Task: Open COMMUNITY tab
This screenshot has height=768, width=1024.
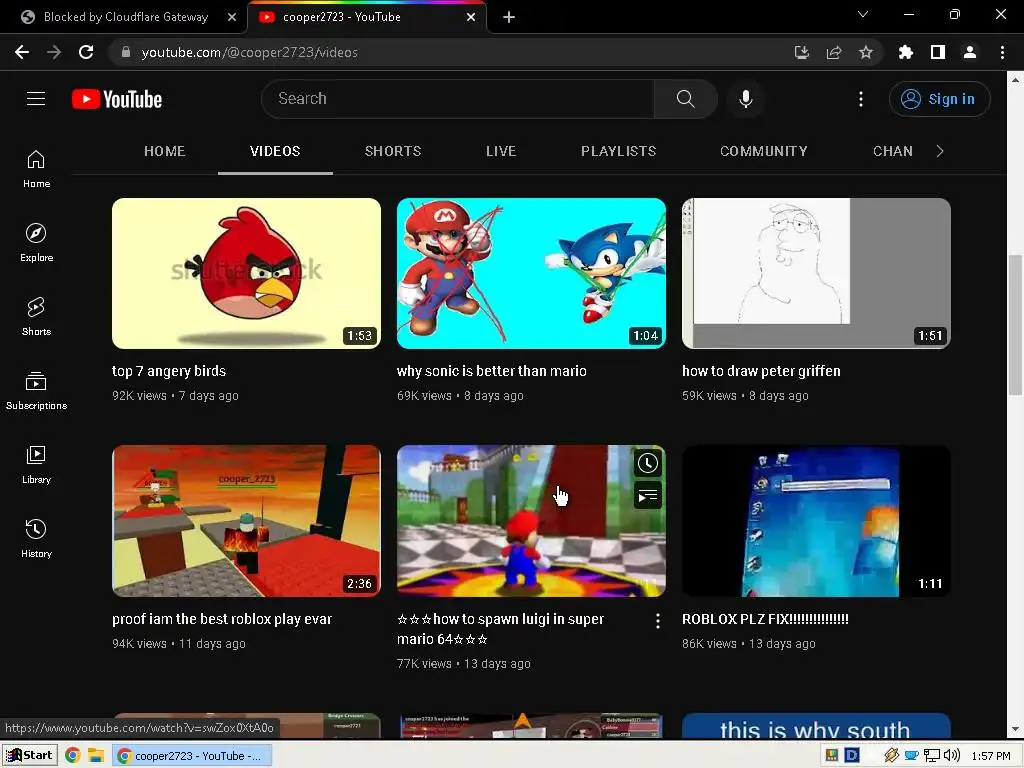Action: tap(763, 151)
